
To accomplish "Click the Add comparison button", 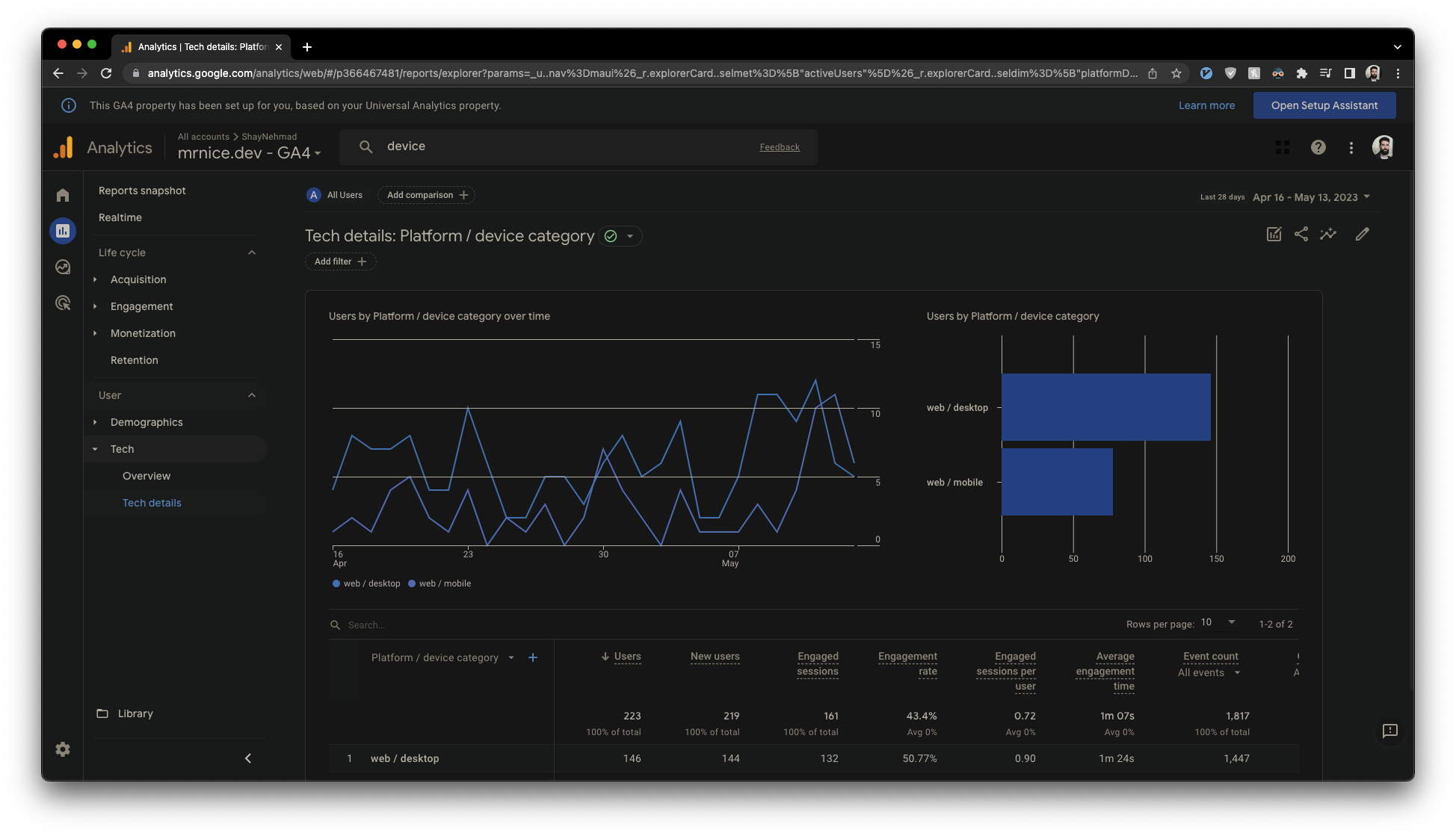I will point(427,196).
